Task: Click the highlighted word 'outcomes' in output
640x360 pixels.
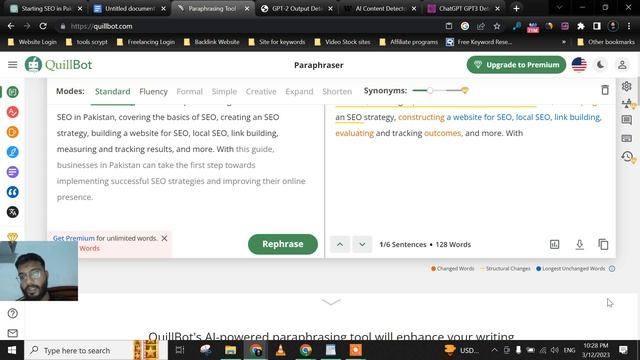Action: point(443,133)
